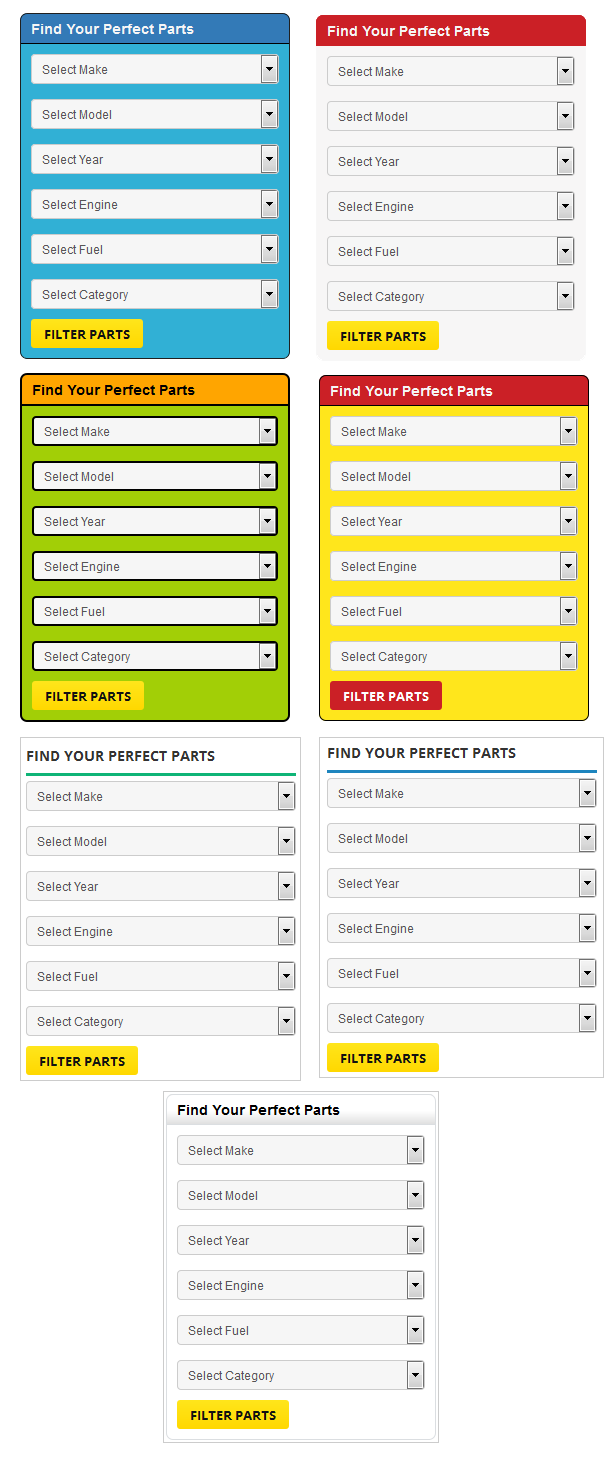
Task: Click FILTER PARTS in blue-underlined white panel
Action: (383, 1058)
